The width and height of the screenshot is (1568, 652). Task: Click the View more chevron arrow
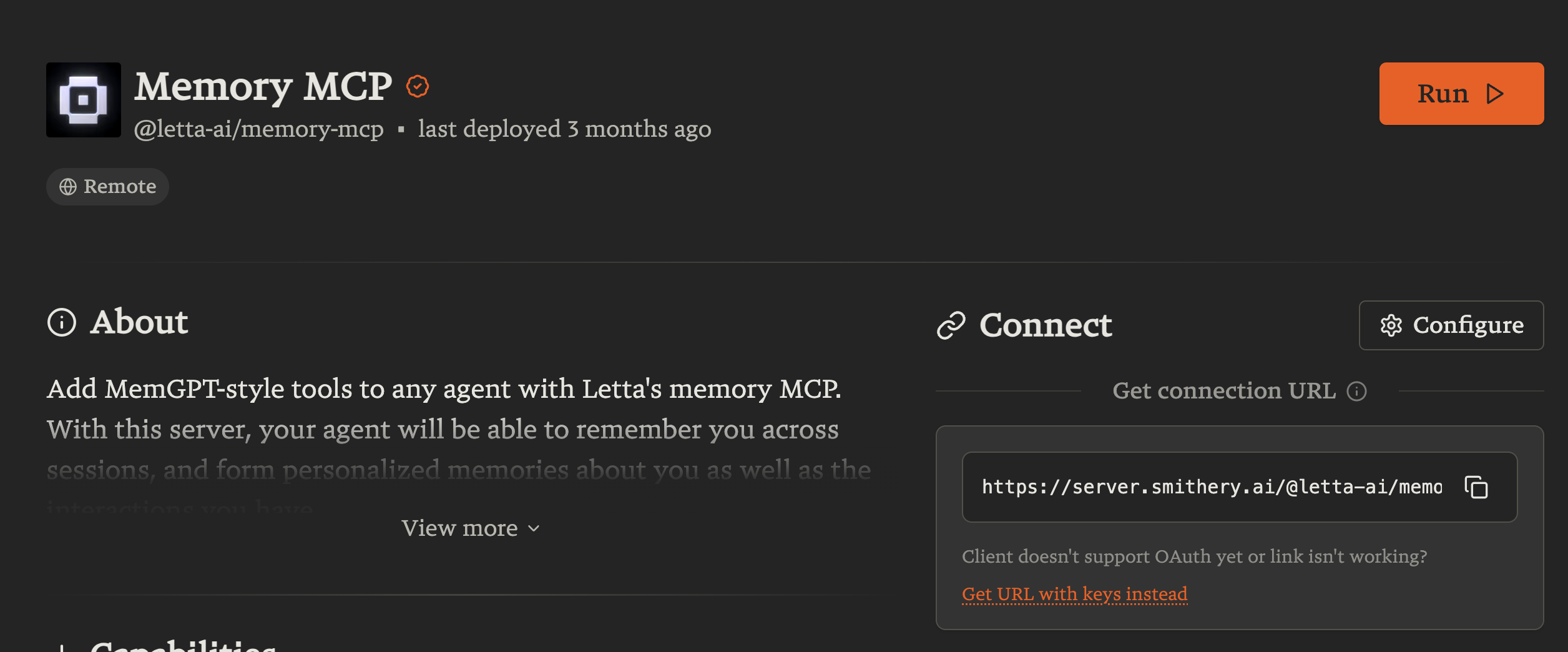coord(532,530)
